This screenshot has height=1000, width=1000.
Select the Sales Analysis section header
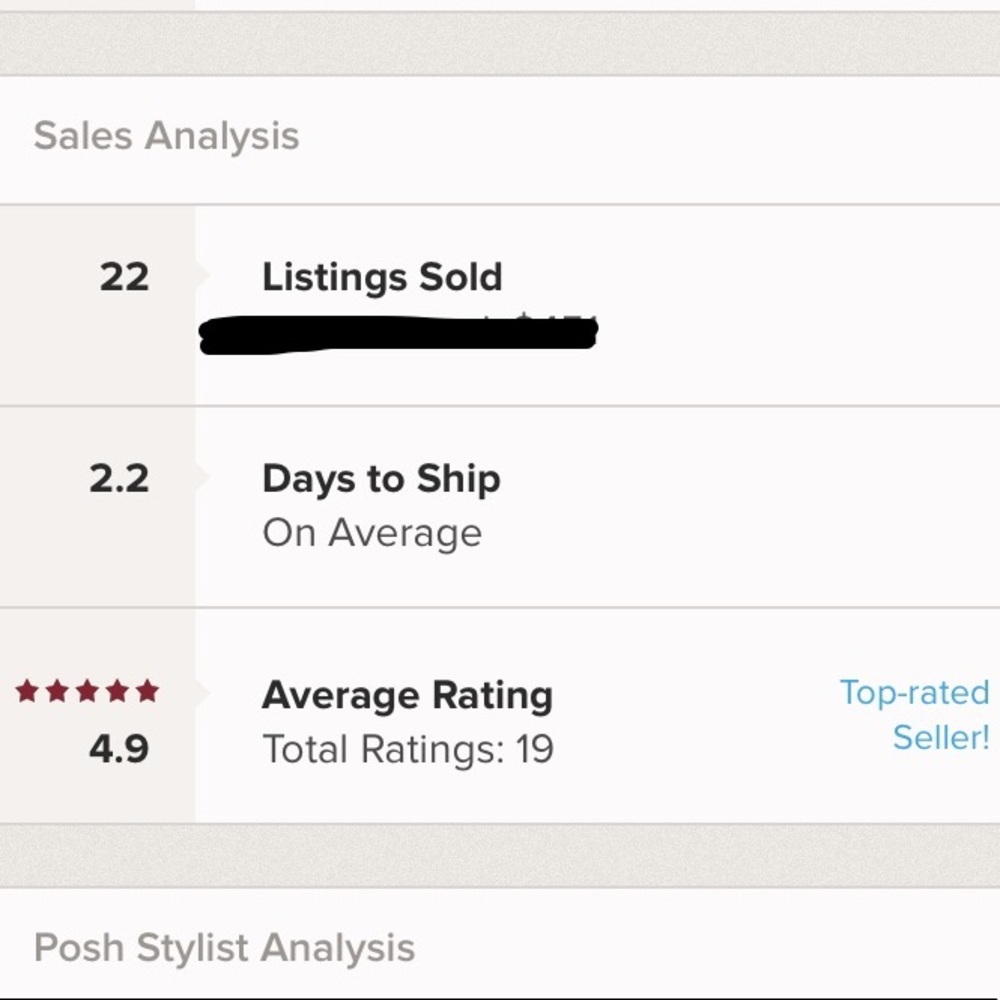[x=167, y=135]
